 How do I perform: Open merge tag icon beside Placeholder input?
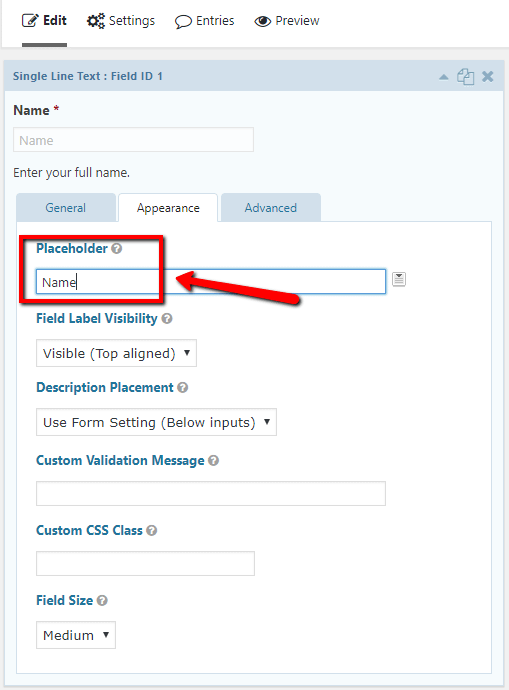[x=399, y=279]
